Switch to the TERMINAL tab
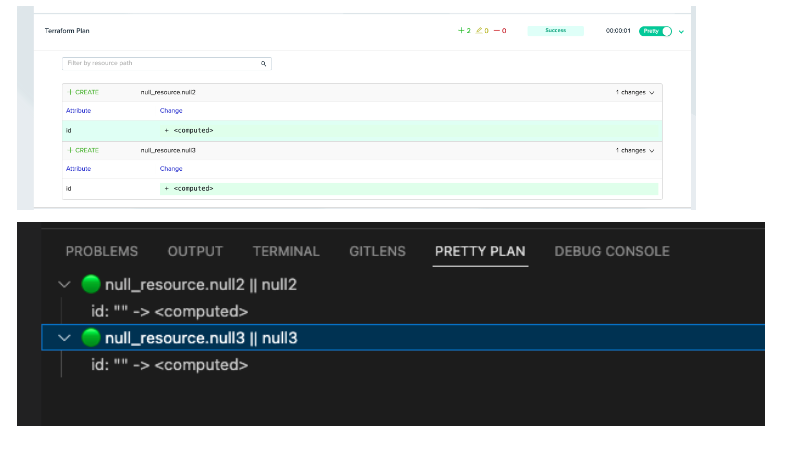This screenshot has height=451, width=798. click(x=286, y=251)
